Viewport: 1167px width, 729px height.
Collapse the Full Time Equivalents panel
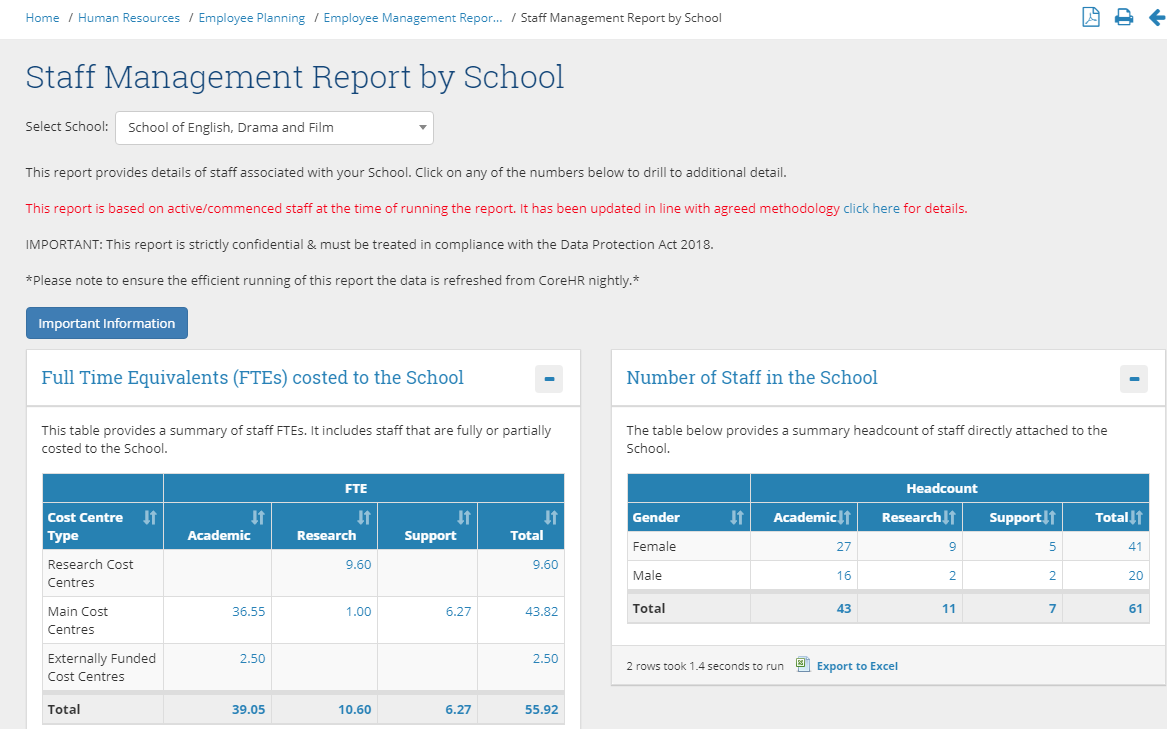(549, 379)
